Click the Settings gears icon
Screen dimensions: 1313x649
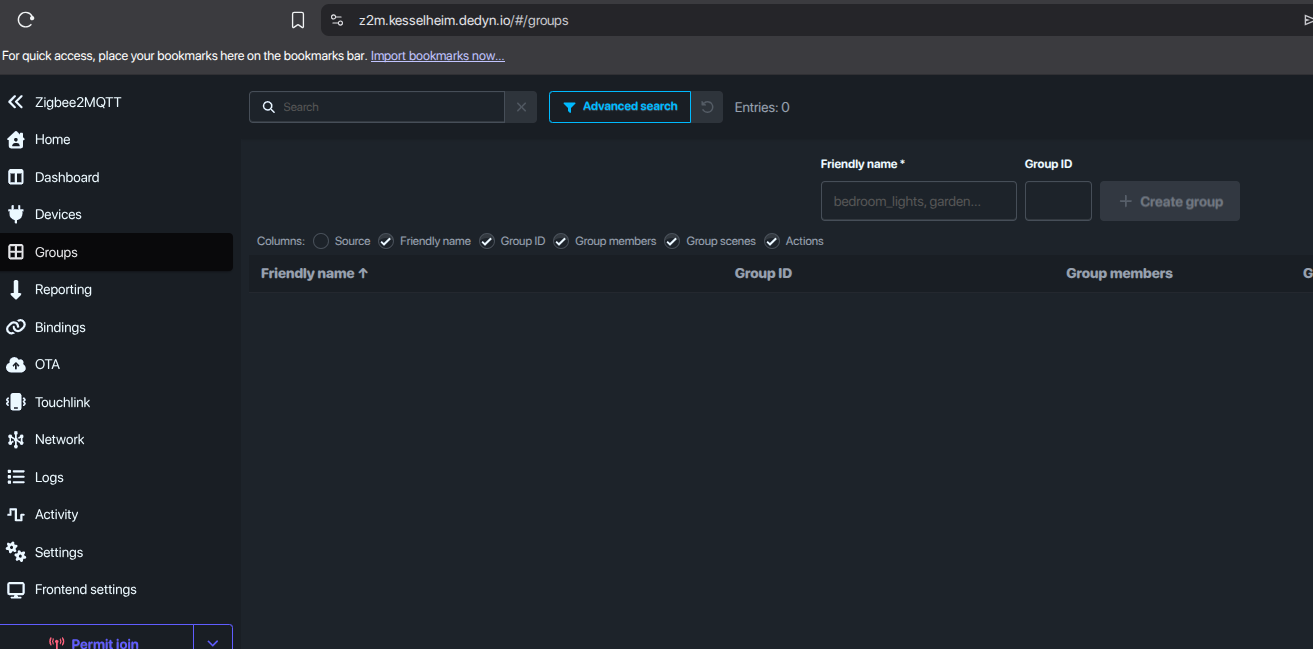[x=15, y=552]
